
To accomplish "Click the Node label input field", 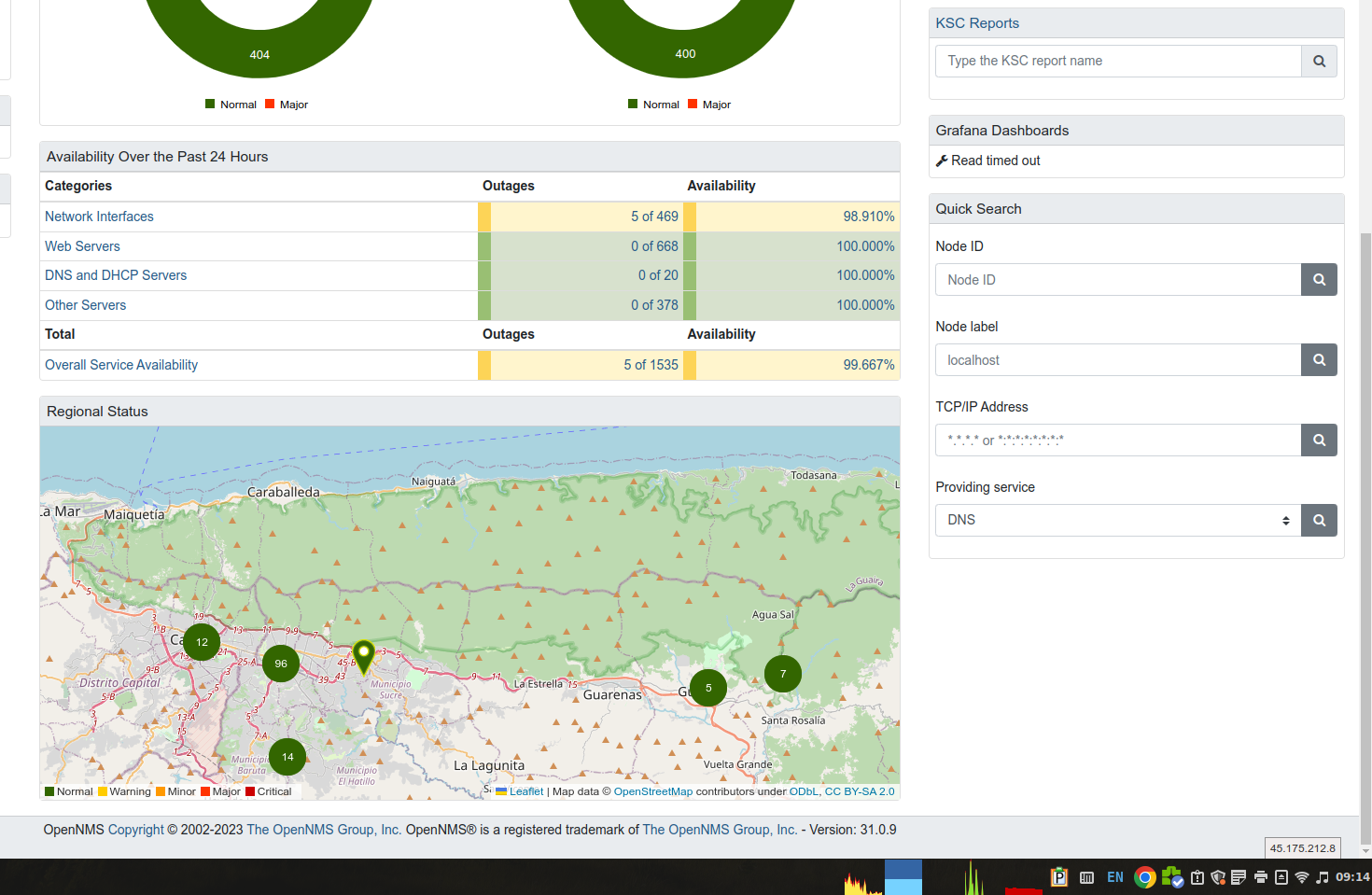I will (1117, 360).
